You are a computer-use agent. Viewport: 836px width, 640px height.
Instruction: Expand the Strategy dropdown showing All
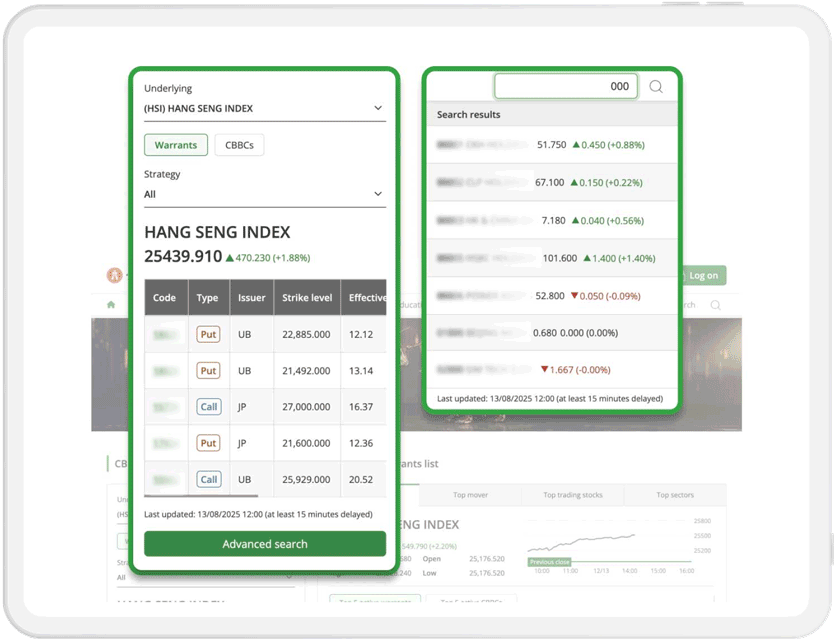(264, 194)
